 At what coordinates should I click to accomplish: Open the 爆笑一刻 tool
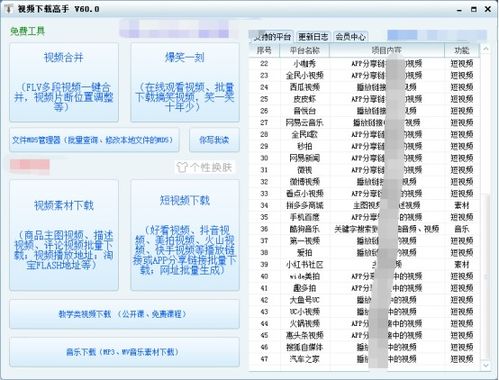(x=185, y=82)
